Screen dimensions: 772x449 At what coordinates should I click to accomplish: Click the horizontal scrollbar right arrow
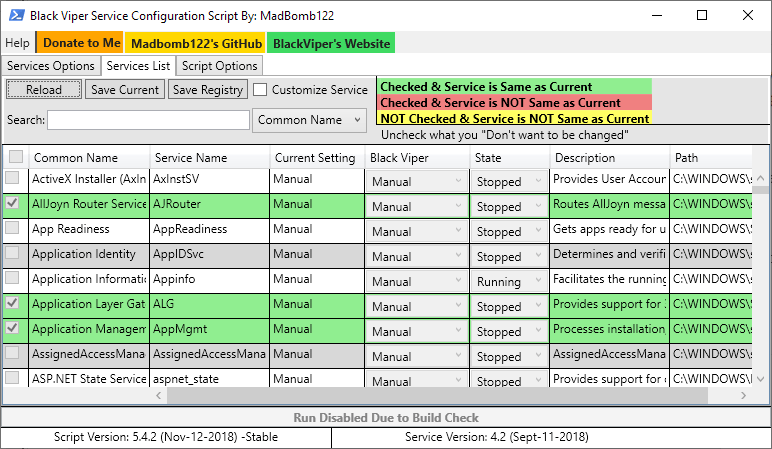[742, 396]
